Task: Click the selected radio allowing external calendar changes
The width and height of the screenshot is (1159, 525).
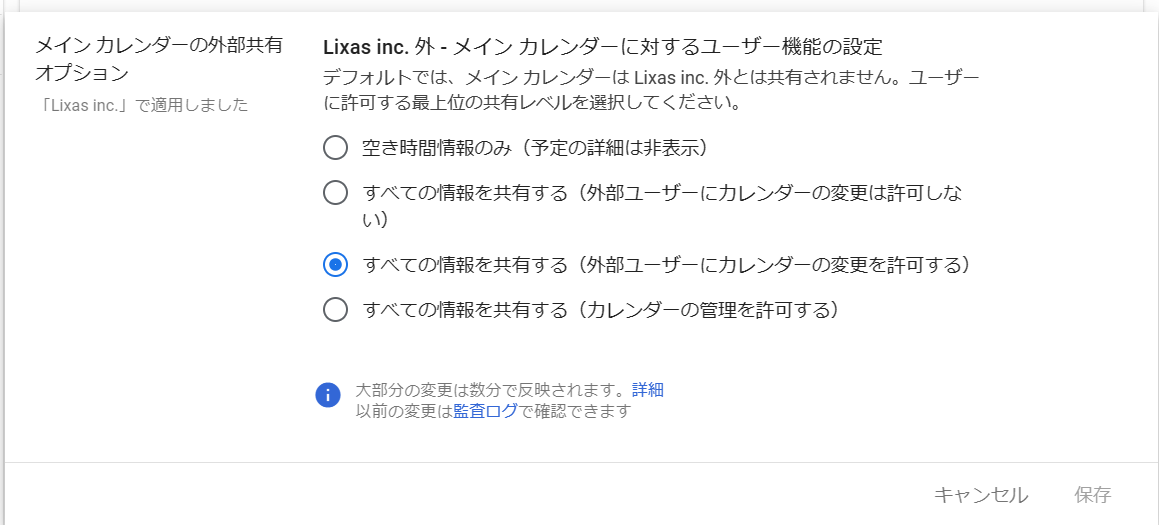Action: 336,264
